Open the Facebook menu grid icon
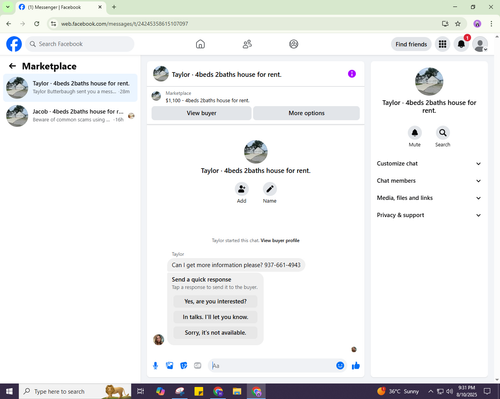Viewport: 500px width, 399px height. 442,44
